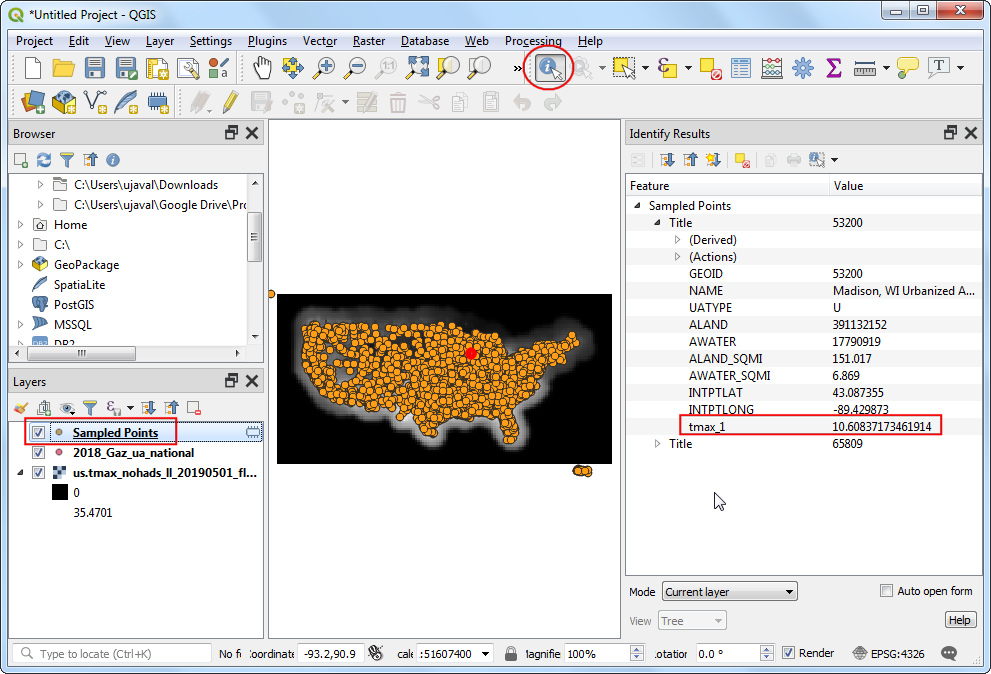Click the Pan Map hand tool

coord(262,68)
